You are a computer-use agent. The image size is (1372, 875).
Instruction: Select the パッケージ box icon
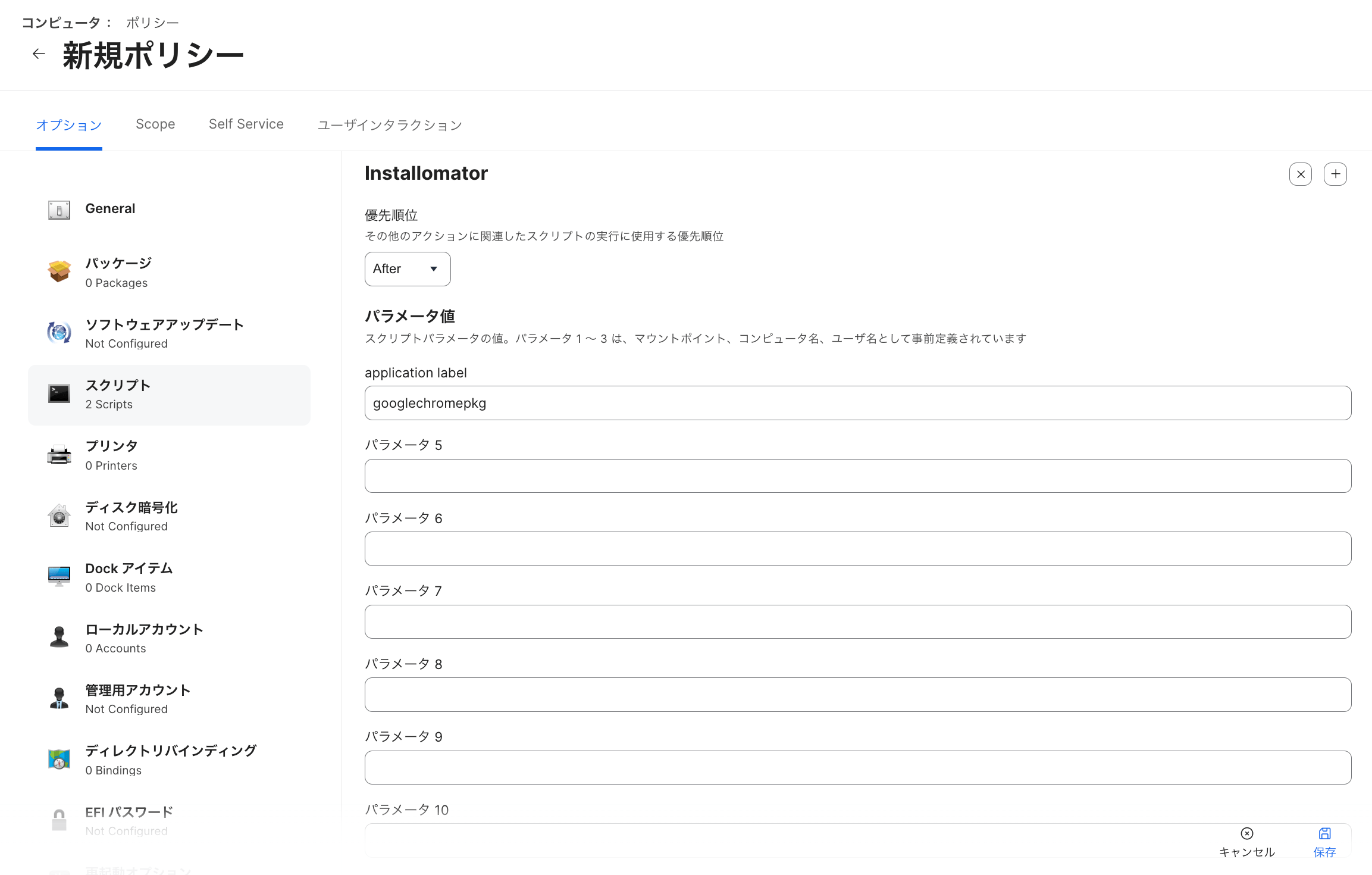[59, 271]
